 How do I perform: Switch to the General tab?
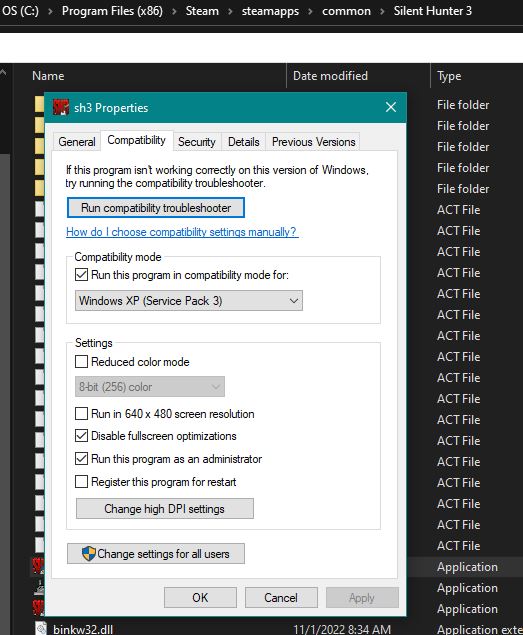click(77, 142)
